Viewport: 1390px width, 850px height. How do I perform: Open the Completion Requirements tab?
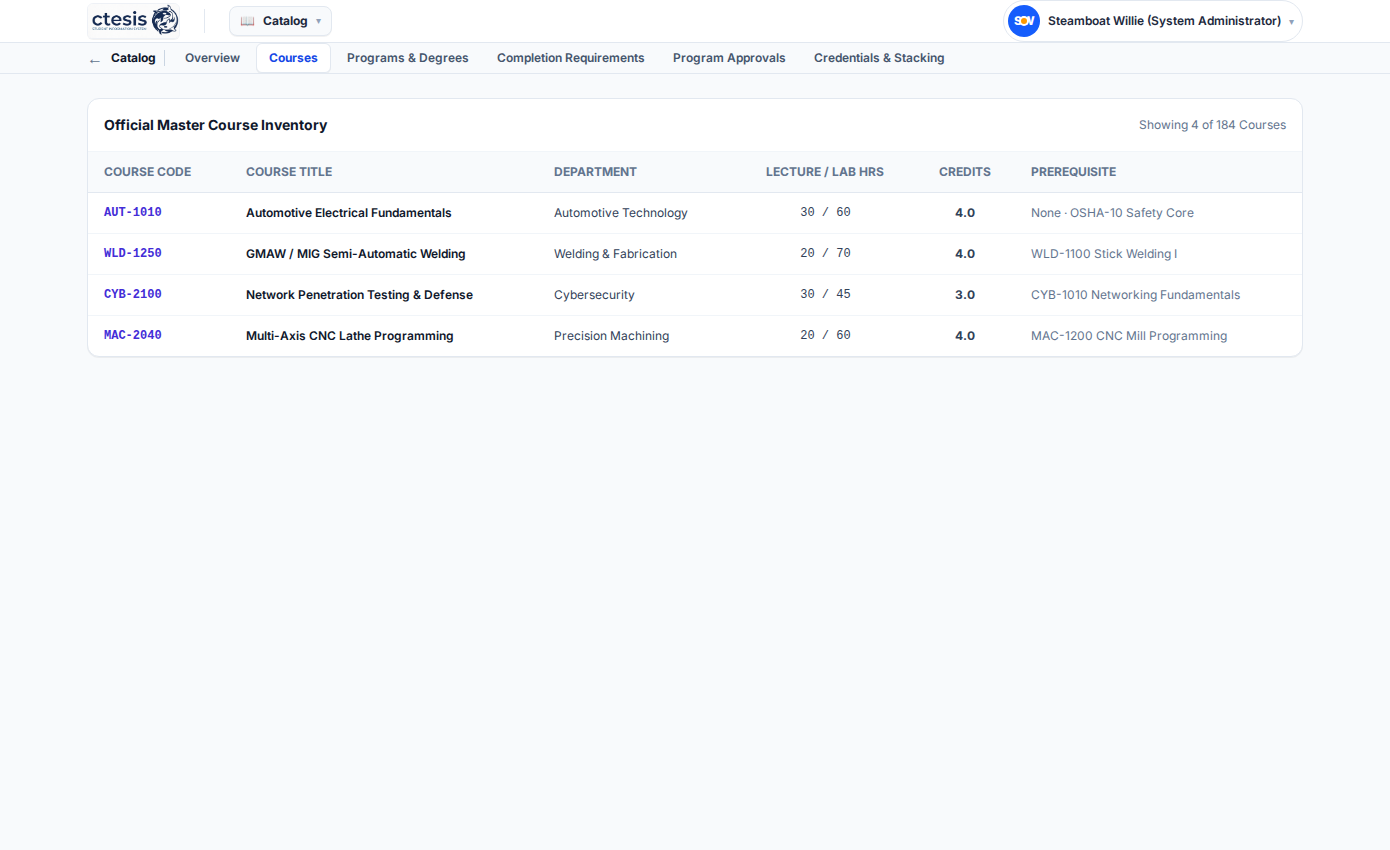(x=570, y=58)
